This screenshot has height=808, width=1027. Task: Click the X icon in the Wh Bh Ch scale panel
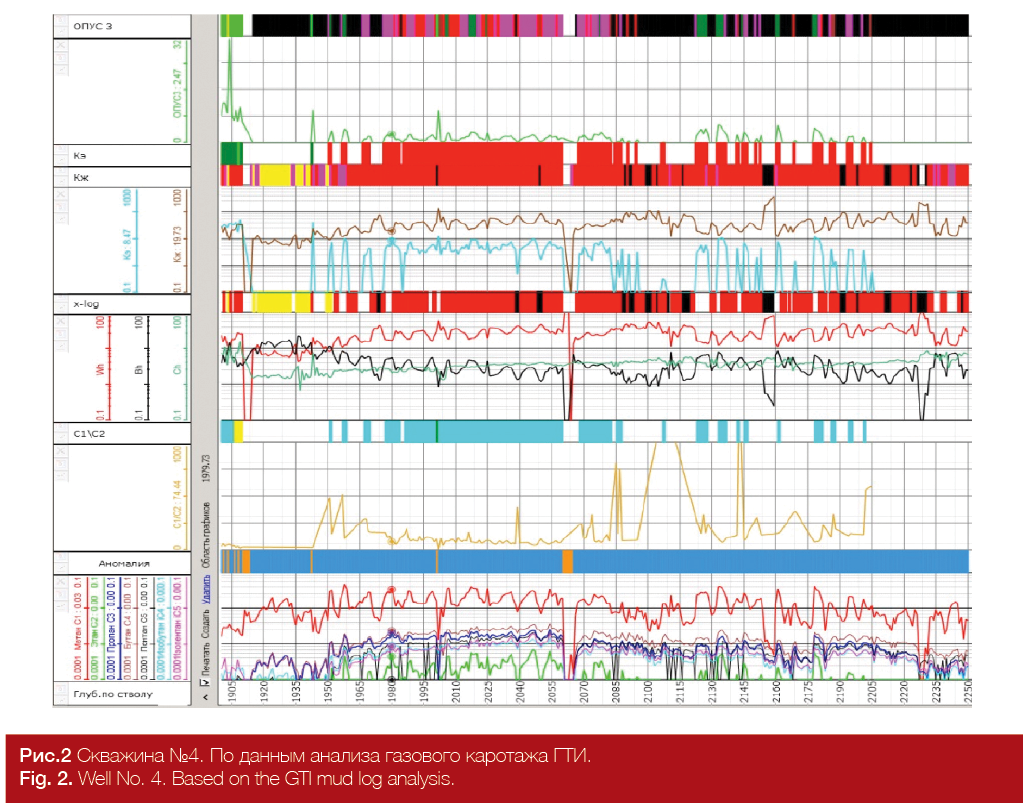click(x=60, y=321)
